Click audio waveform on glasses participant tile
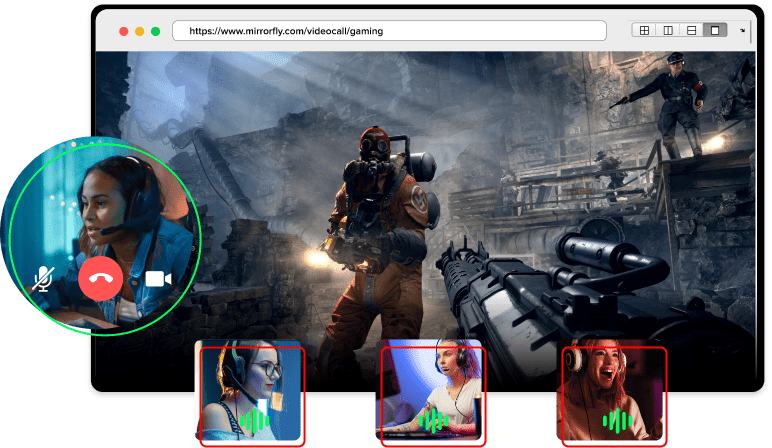772x448 pixels. click(255, 421)
